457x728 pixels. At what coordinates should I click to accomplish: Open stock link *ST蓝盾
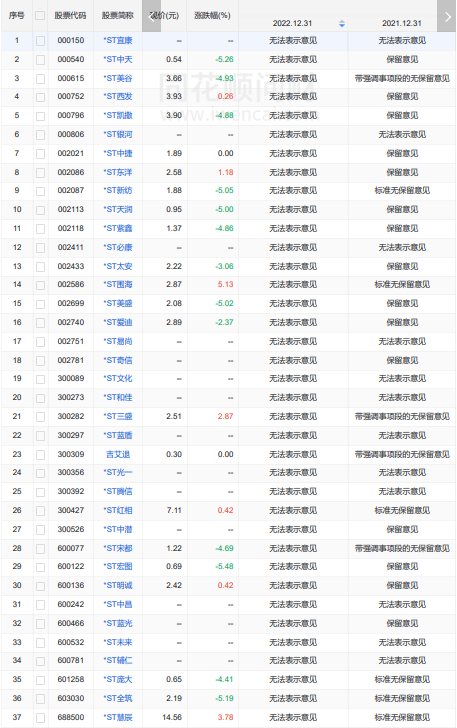(118, 436)
